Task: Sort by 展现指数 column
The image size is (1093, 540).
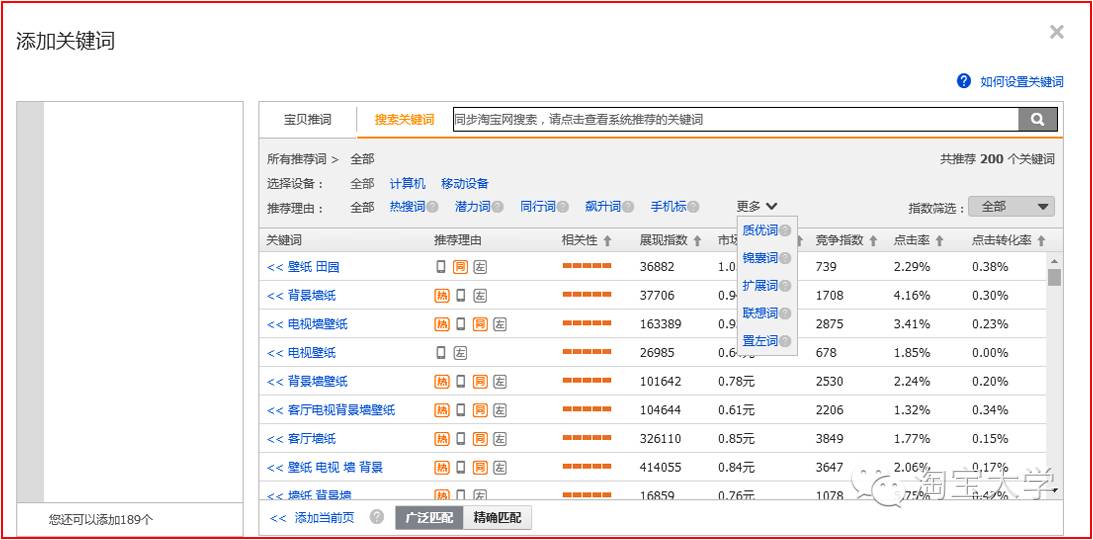Action: point(671,240)
